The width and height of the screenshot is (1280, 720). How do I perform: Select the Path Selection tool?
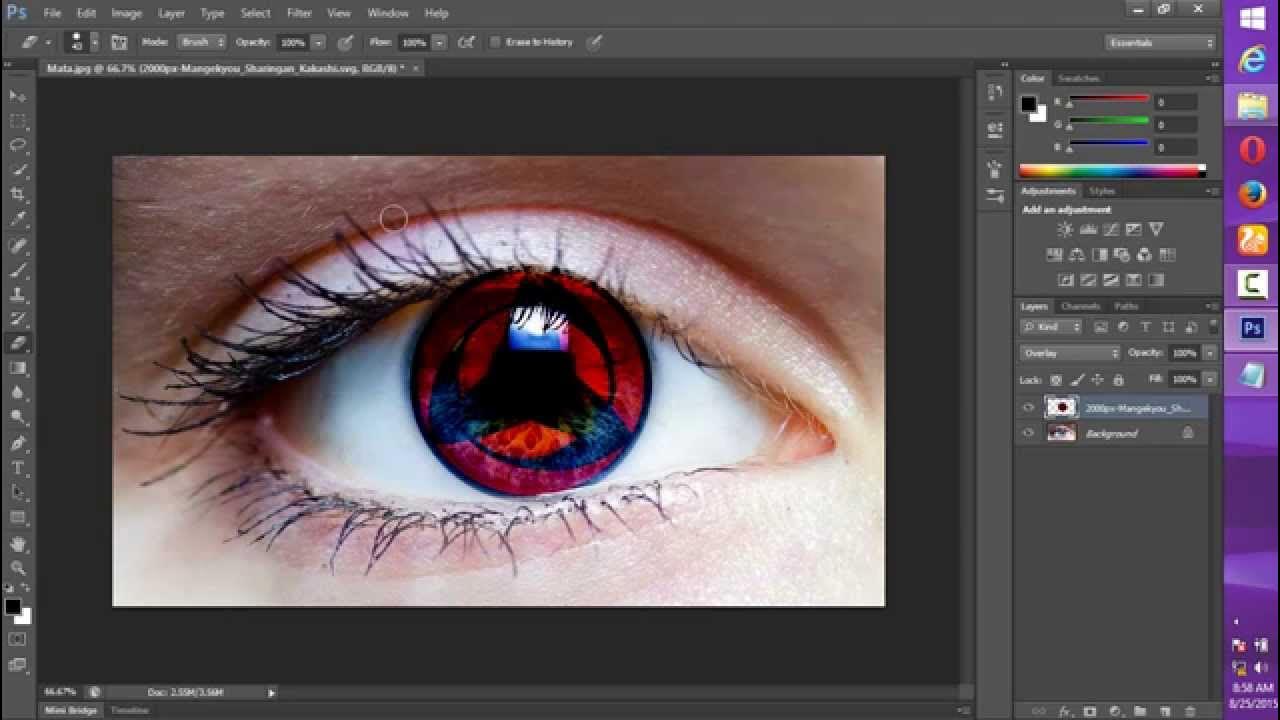click(x=18, y=493)
